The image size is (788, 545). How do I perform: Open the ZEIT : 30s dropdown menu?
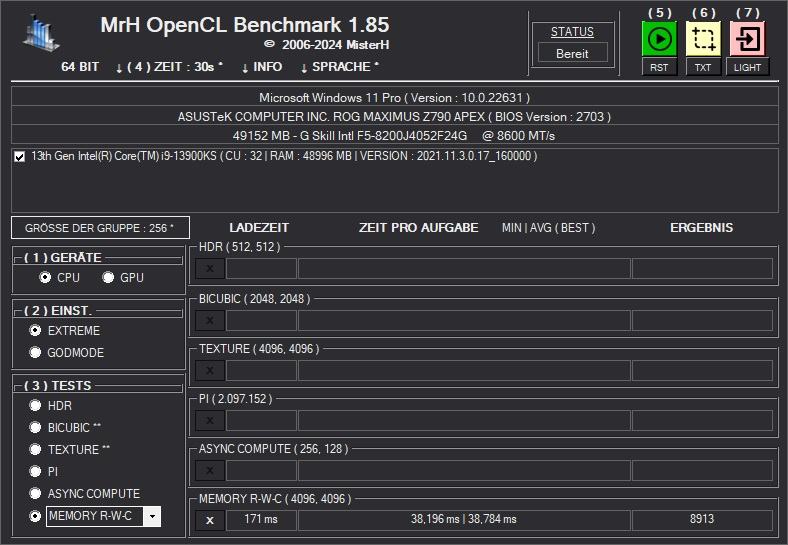pos(169,67)
